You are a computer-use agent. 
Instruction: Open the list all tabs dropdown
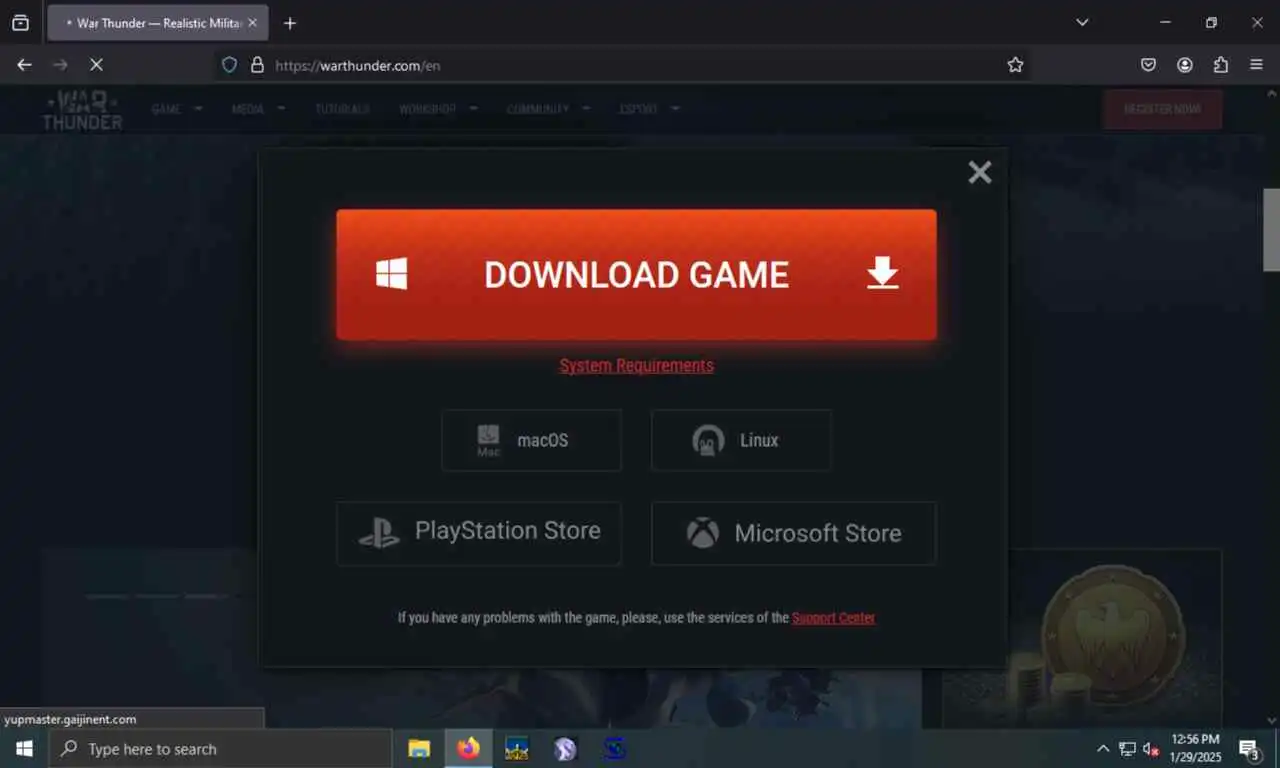click(x=1082, y=23)
